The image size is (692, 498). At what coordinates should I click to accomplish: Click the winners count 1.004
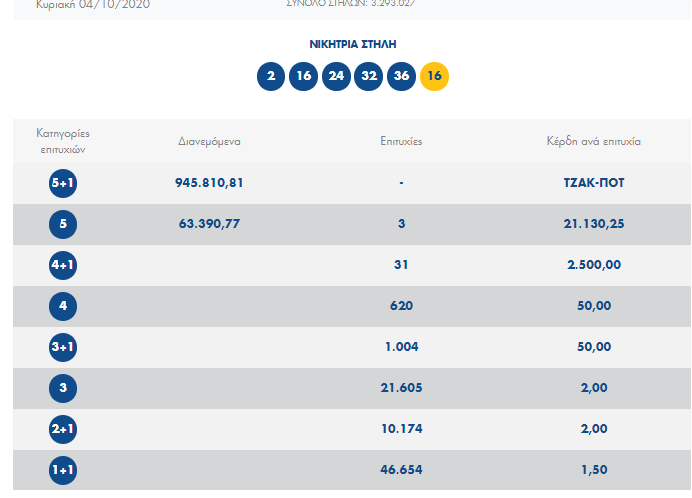point(401,347)
